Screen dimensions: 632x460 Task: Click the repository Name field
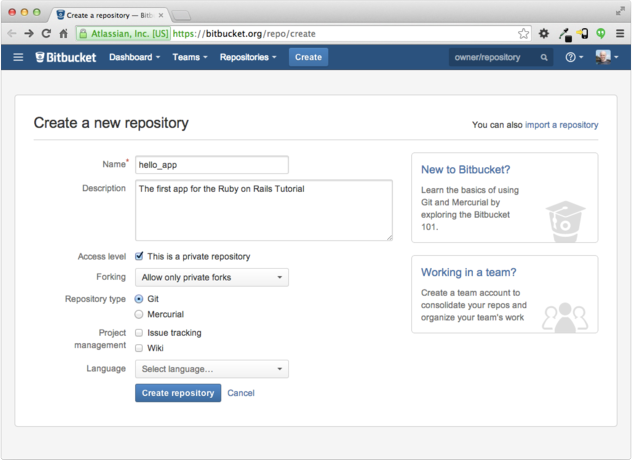point(212,165)
